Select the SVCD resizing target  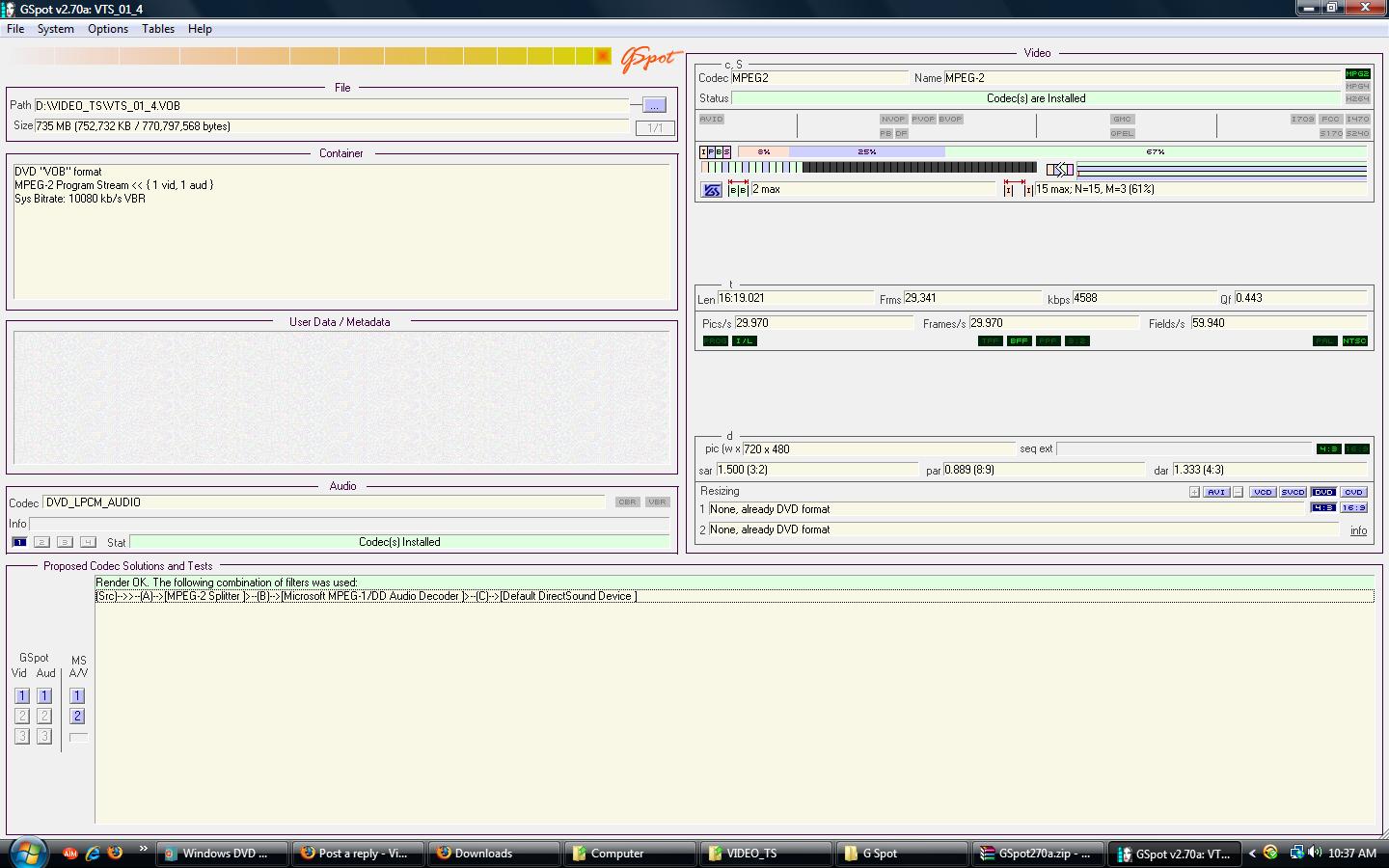(1293, 492)
